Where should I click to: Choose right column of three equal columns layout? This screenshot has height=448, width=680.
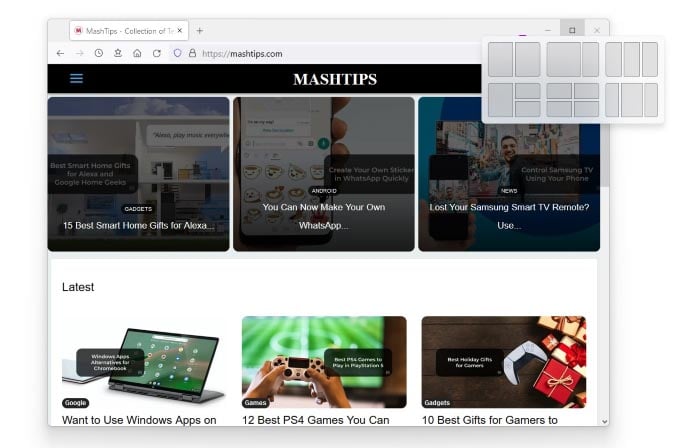pyautogui.click(x=650, y=59)
